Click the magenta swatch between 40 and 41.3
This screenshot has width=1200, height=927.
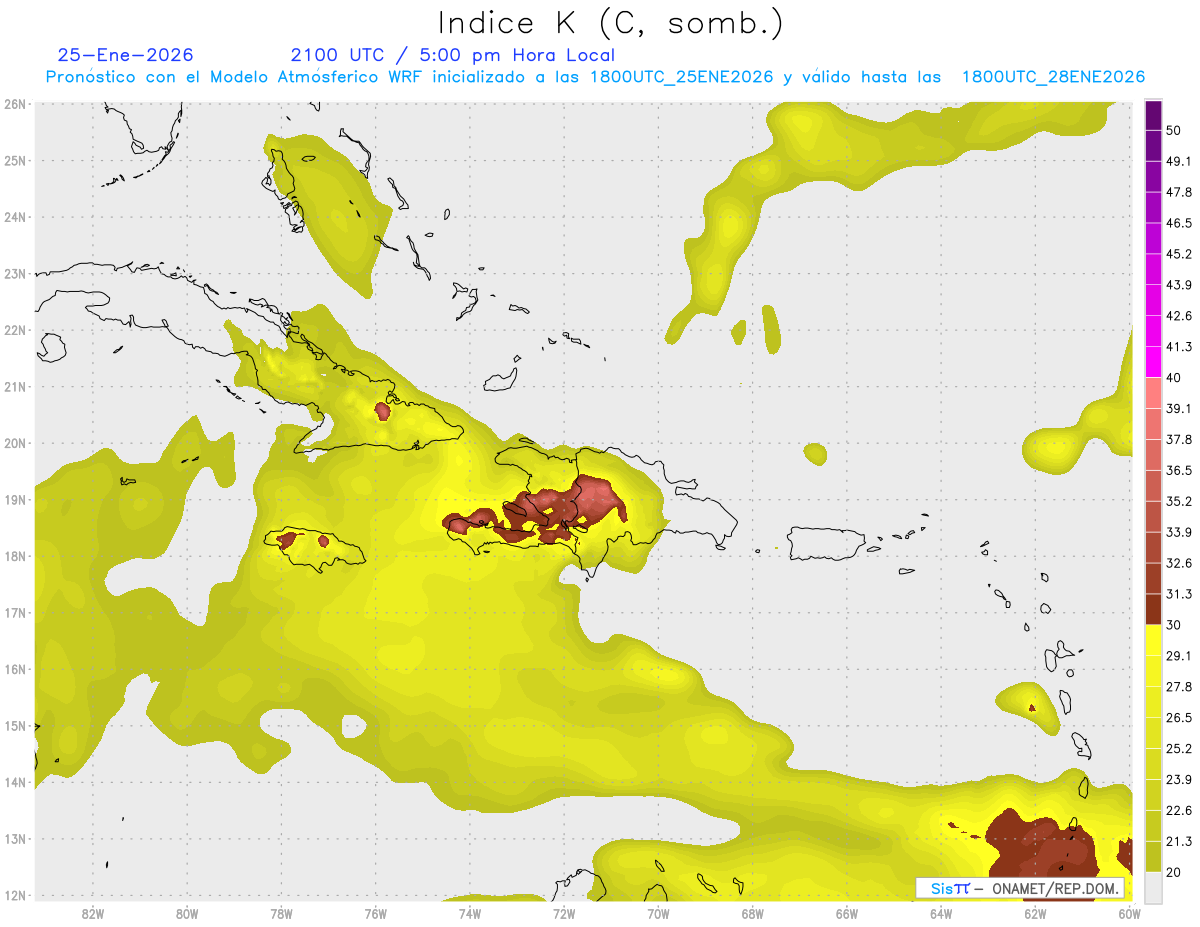pyautogui.click(x=1153, y=362)
